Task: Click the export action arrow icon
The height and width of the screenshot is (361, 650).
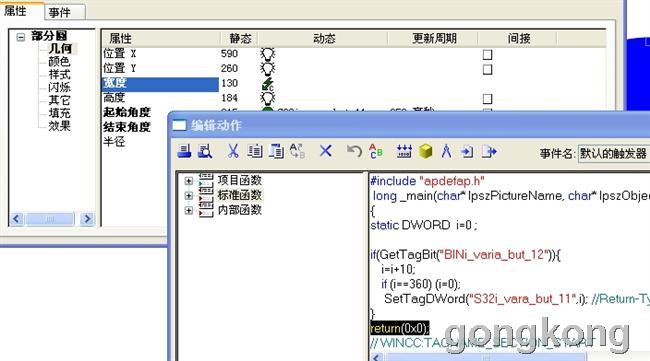Action: coord(489,152)
